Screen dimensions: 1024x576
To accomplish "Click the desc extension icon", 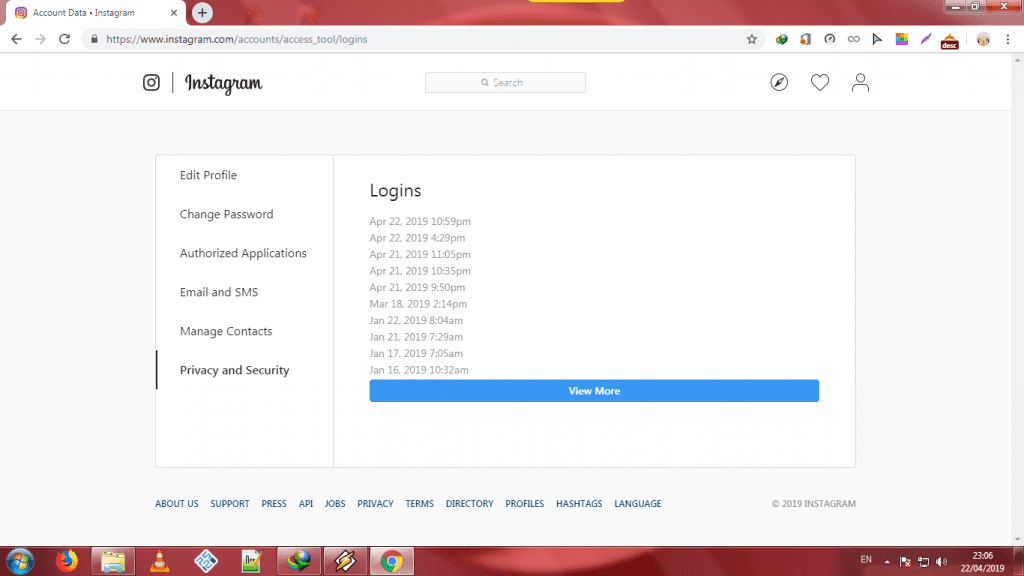I will (x=950, y=40).
